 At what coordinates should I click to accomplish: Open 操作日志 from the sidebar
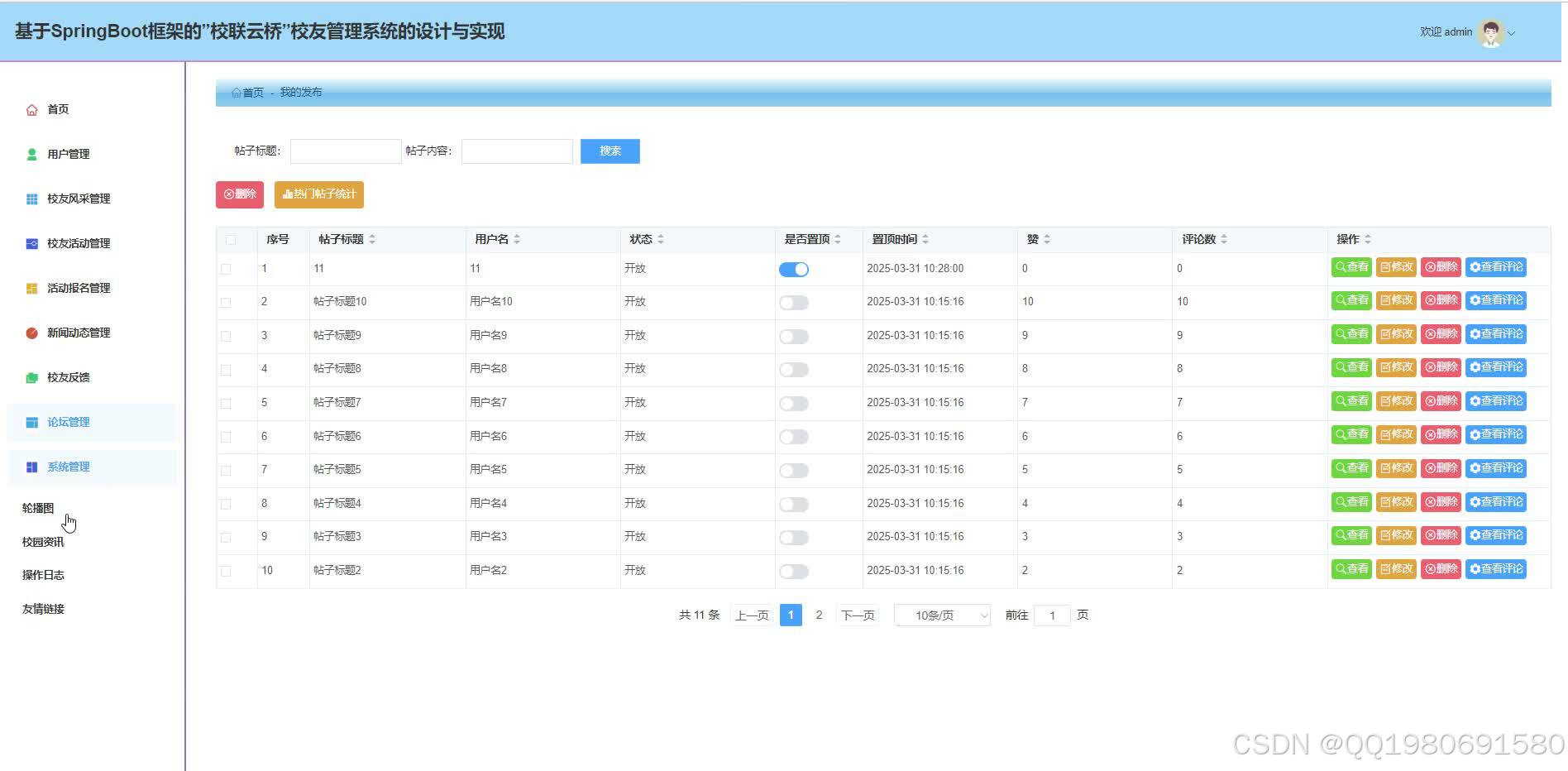coord(43,574)
